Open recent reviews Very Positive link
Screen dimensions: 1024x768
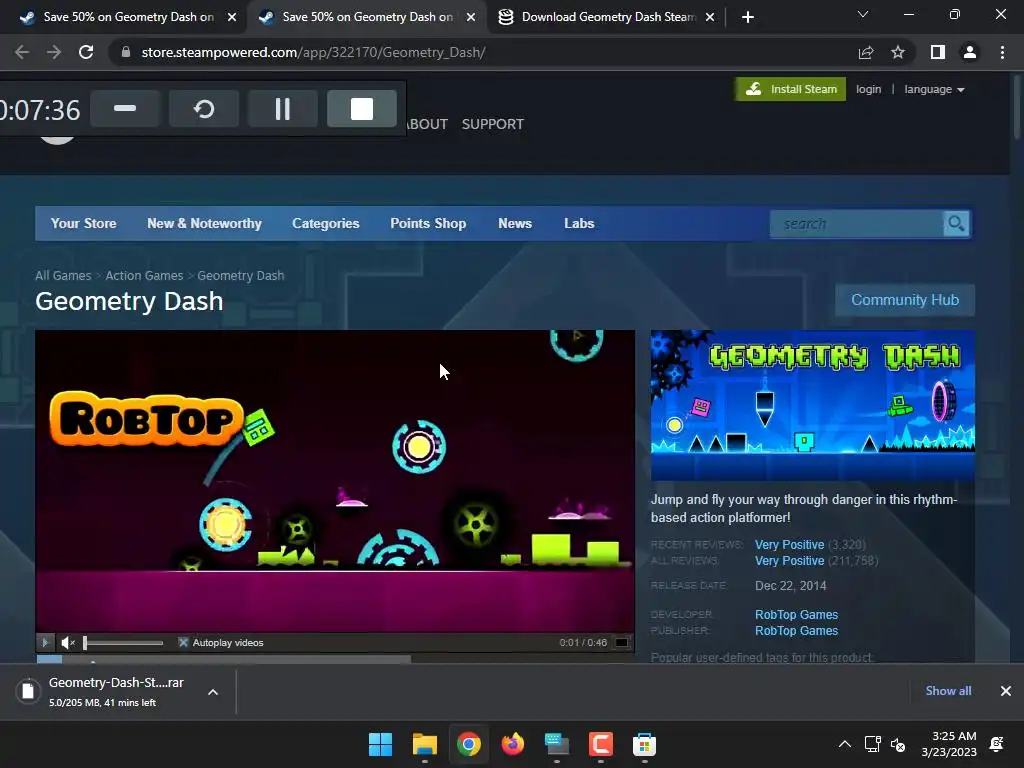point(790,545)
